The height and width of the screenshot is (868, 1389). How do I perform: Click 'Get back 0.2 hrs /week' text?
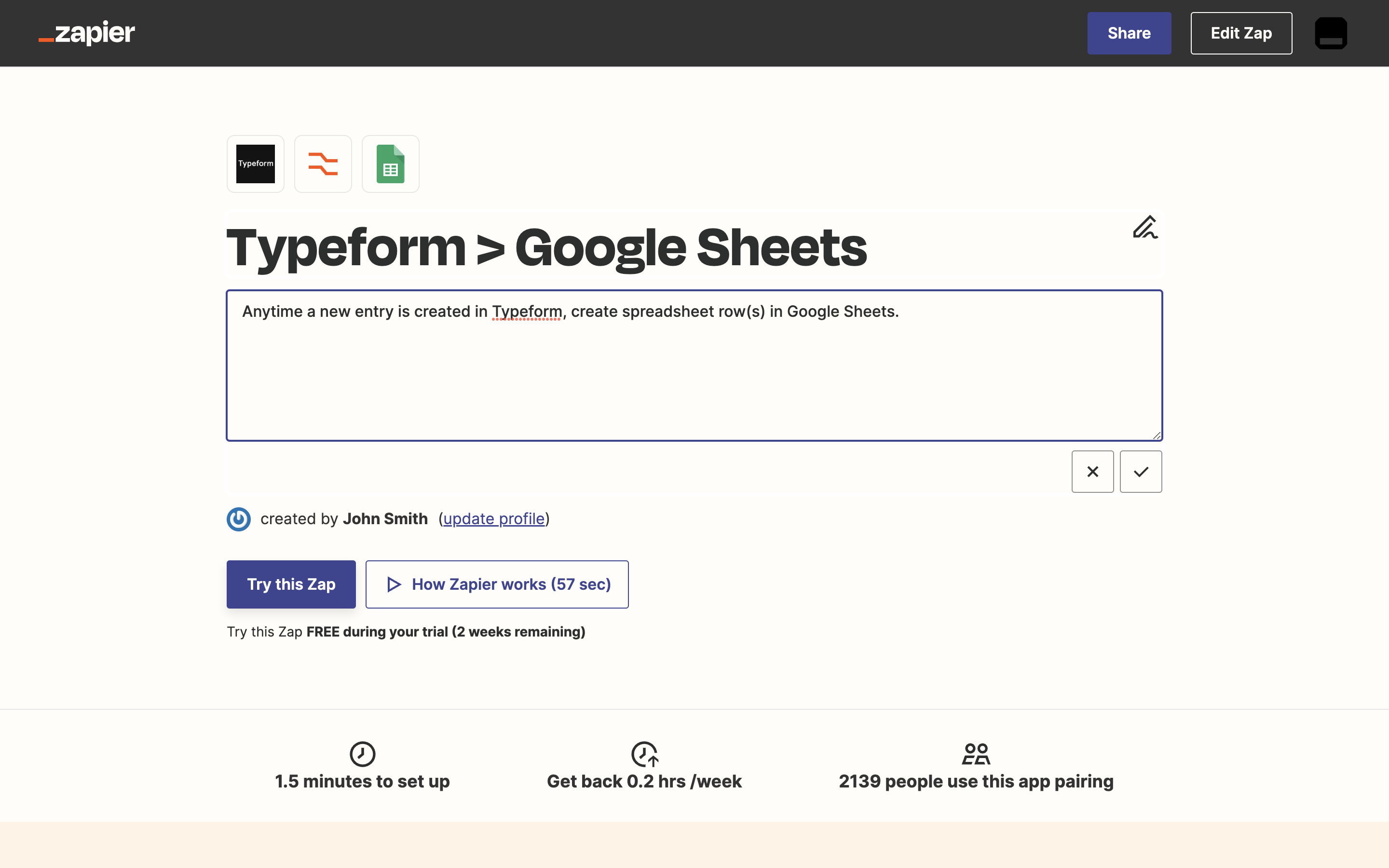click(644, 781)
